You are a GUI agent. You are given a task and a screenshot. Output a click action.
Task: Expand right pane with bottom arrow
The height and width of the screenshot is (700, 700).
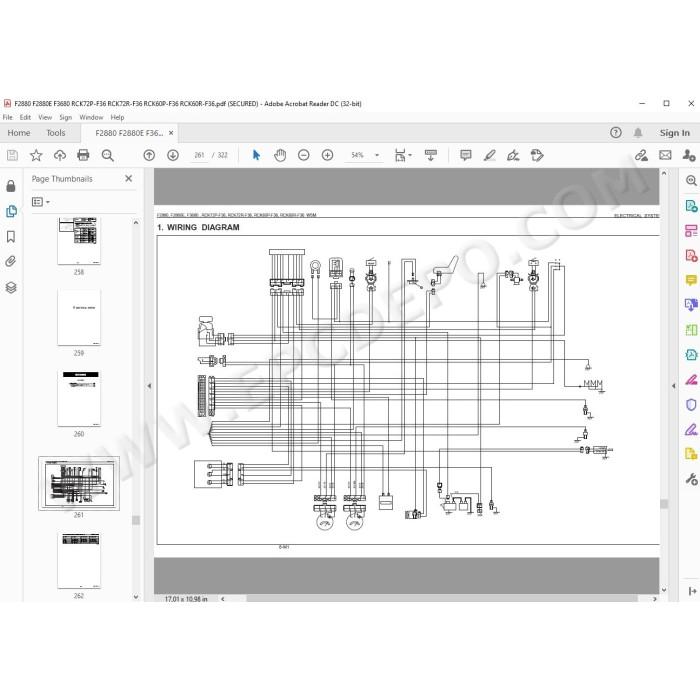[x=692, y=591]
